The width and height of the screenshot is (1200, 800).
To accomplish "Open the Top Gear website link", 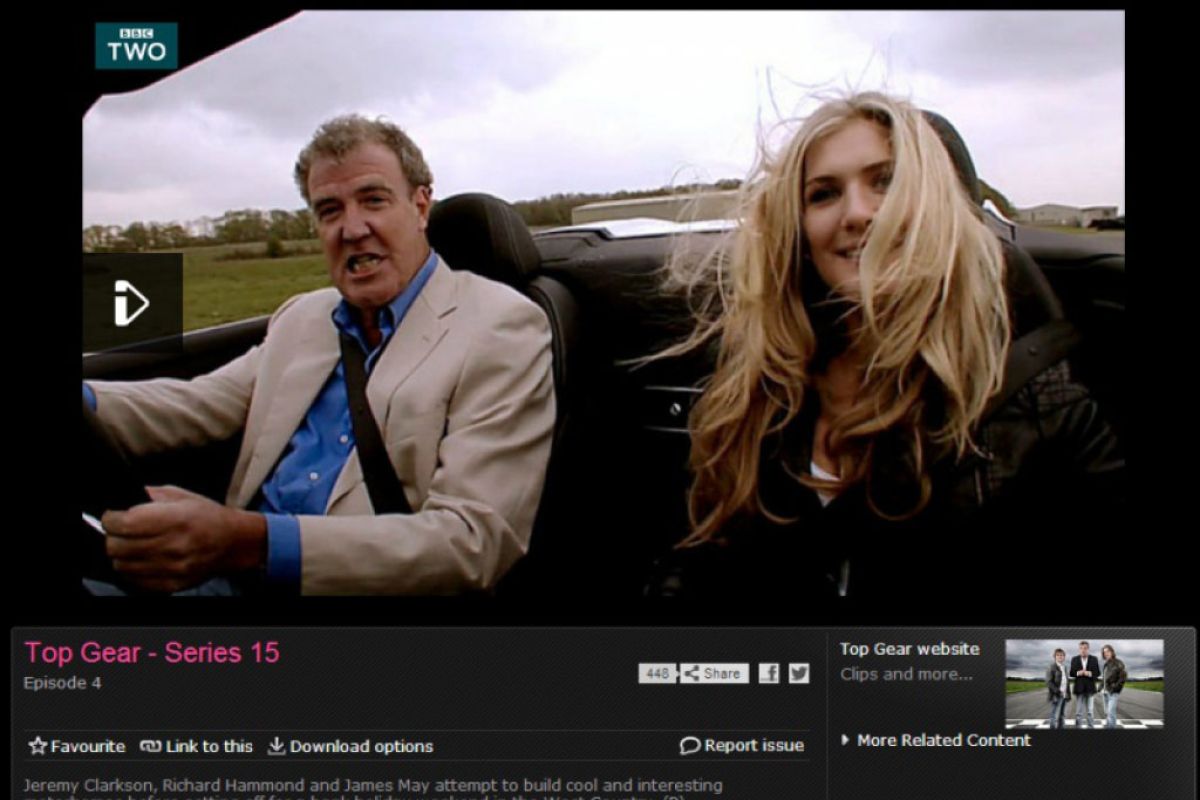I will click(x=909, y=649).
